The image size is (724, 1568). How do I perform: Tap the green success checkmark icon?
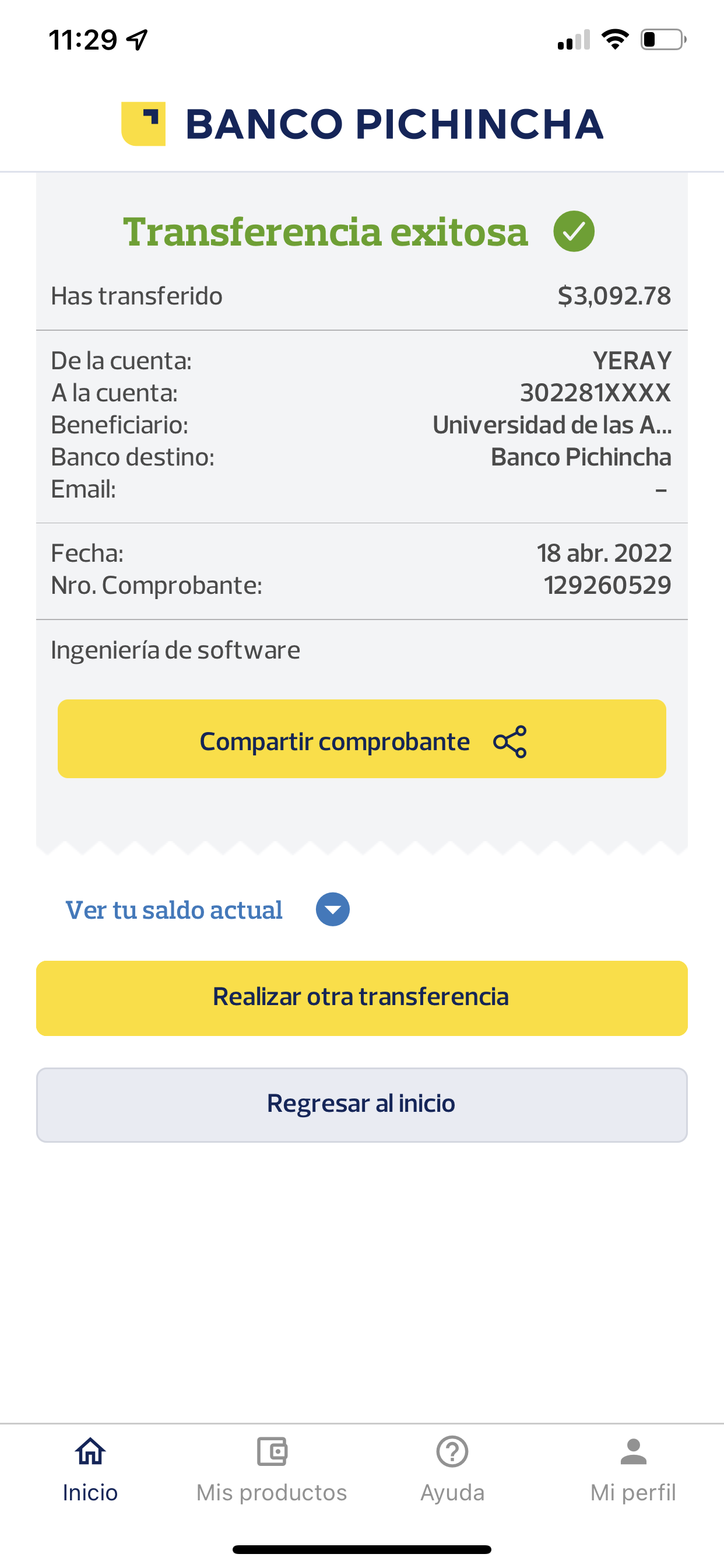(x=574, y=232)
